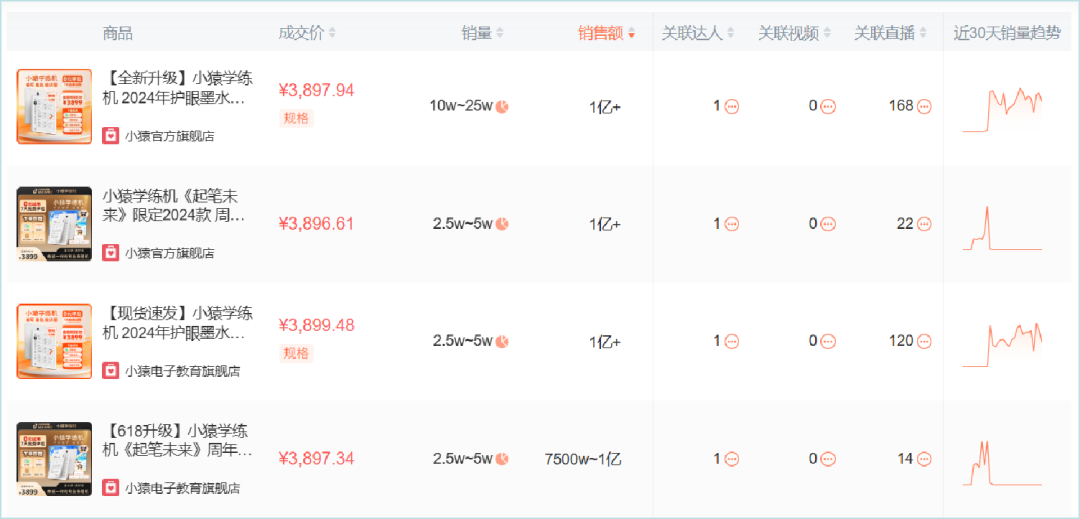This screenshot has width=1080, height=519.
Task: Click the details icon next to 168 livestreams
Action: tap(924, 106)
